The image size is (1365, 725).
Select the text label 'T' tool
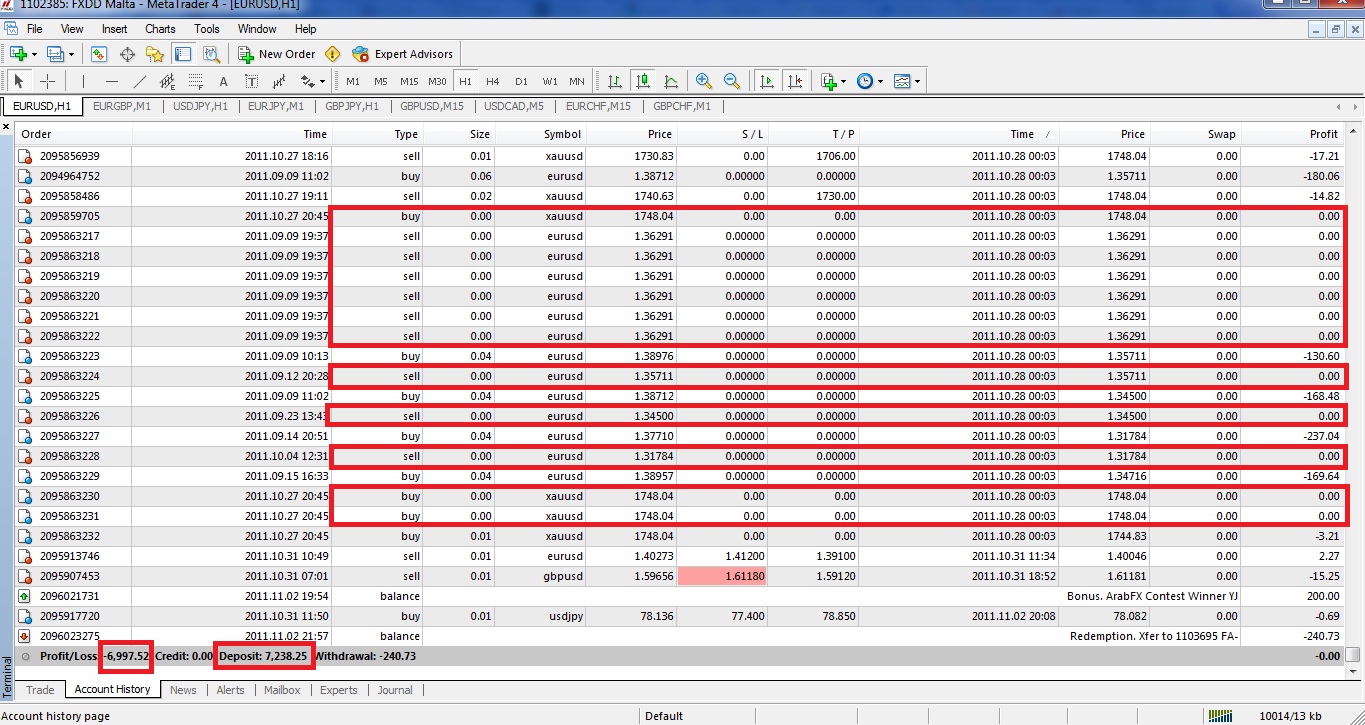point(251,81)
